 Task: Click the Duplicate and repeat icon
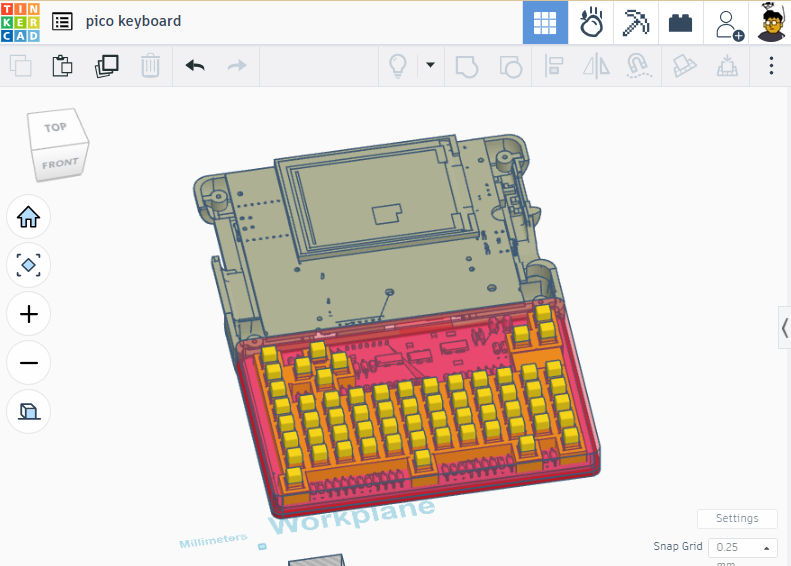[x=106, y=66]
